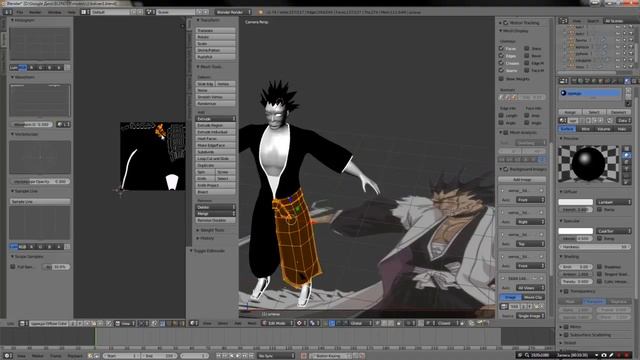This screenshot has height=360, width=640.
Task: Click the specular color swatch
Action: (x=576, y=231)
